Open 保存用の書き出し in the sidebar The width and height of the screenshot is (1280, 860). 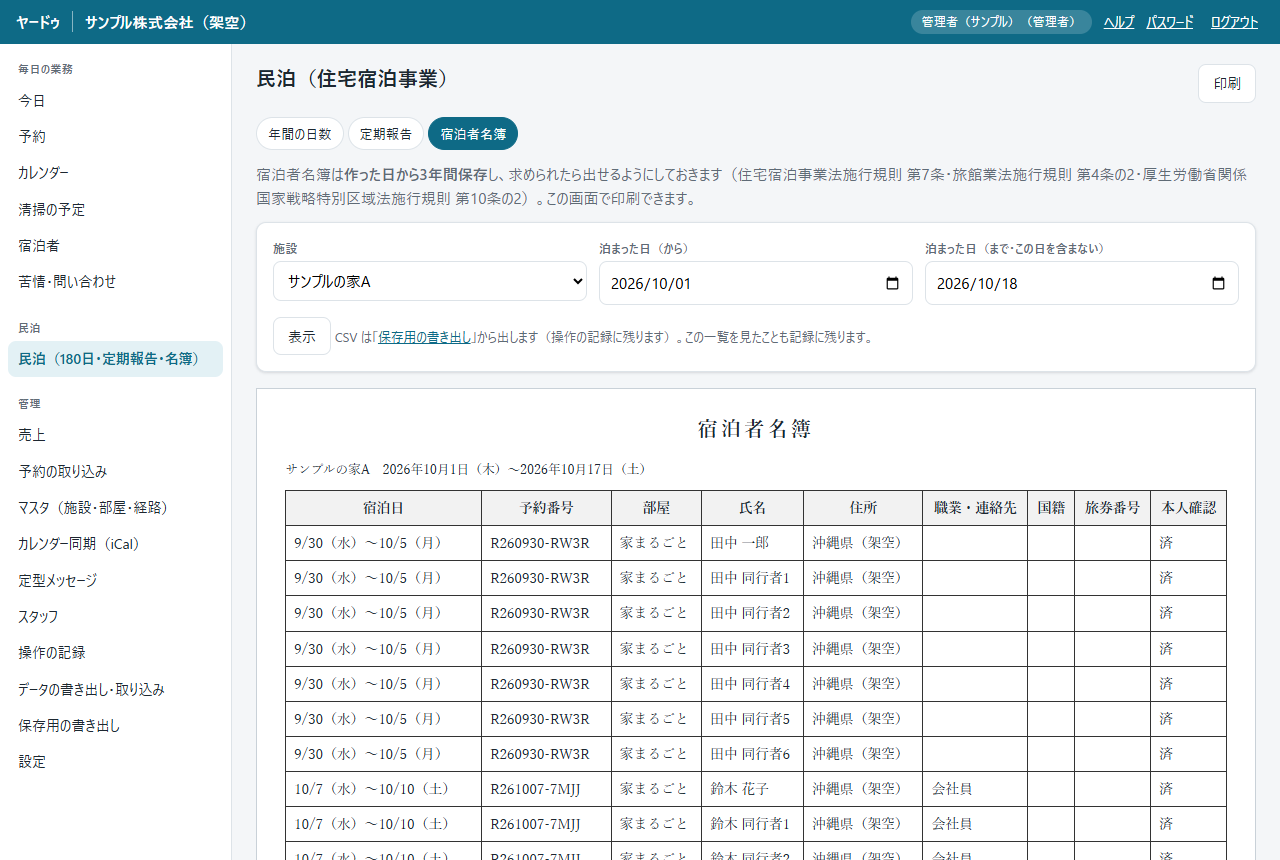[115, 726]
